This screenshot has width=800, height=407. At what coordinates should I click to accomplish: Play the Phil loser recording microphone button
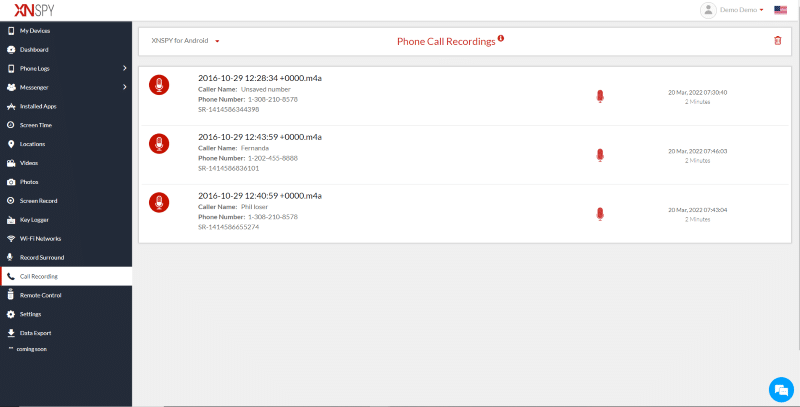point(159,202)
